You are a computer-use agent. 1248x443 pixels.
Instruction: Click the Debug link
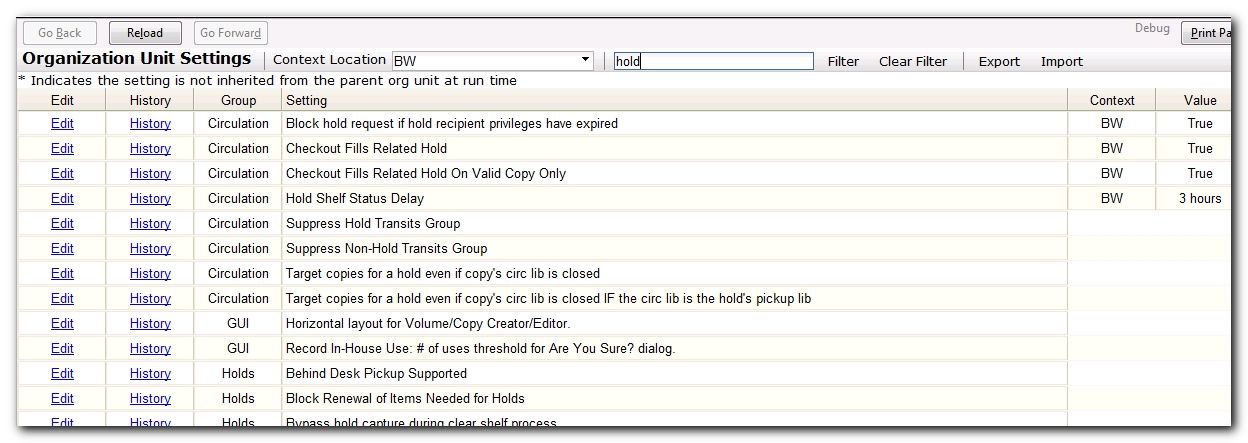click(x=1152, y=28)
